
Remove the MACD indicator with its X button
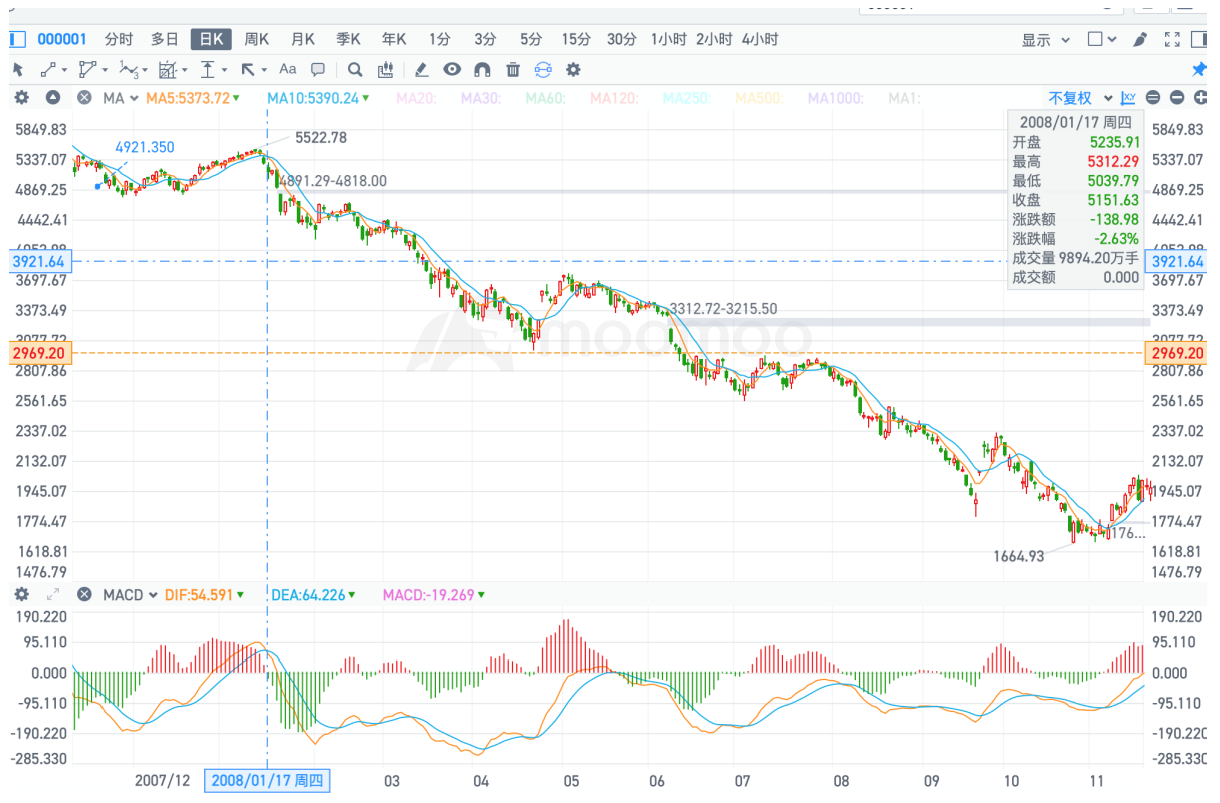(85, 595)
